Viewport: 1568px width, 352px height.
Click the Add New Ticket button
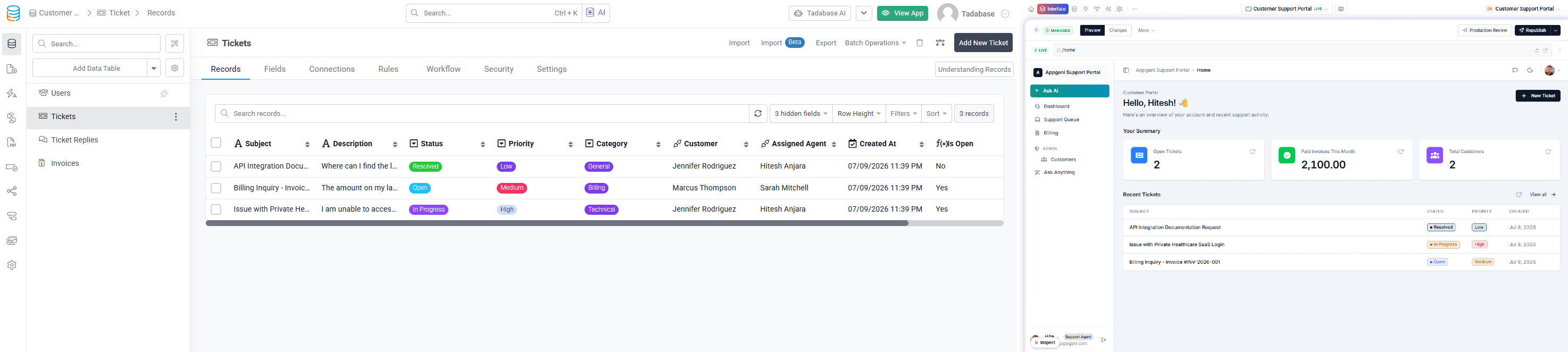(983, 43)
